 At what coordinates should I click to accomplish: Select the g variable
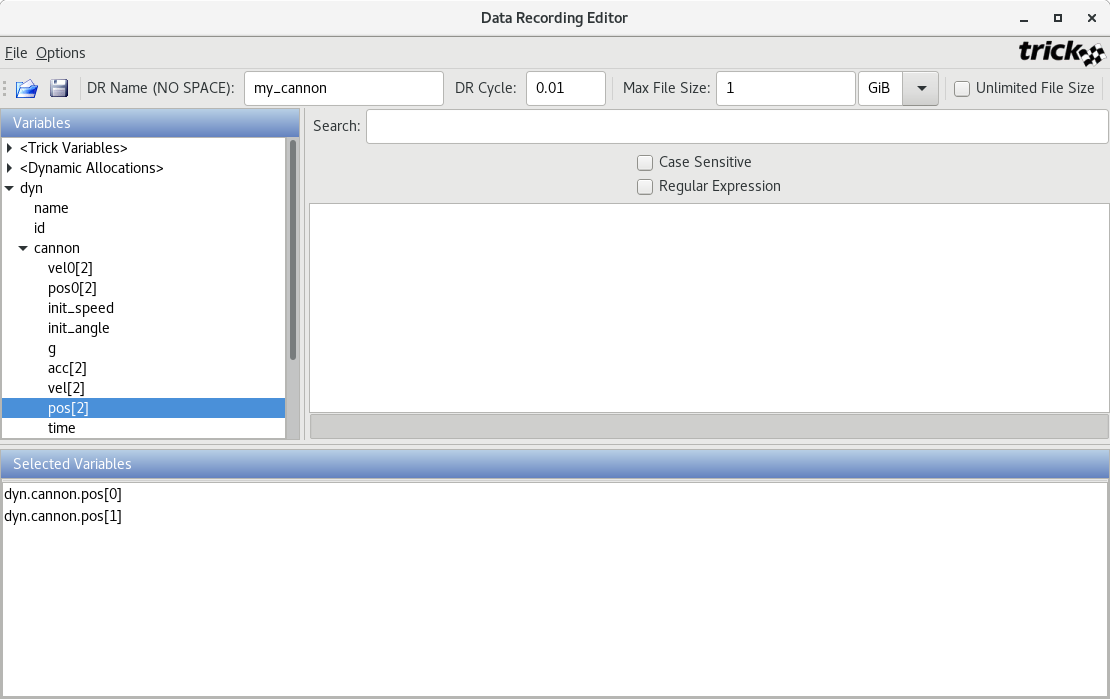52,348
